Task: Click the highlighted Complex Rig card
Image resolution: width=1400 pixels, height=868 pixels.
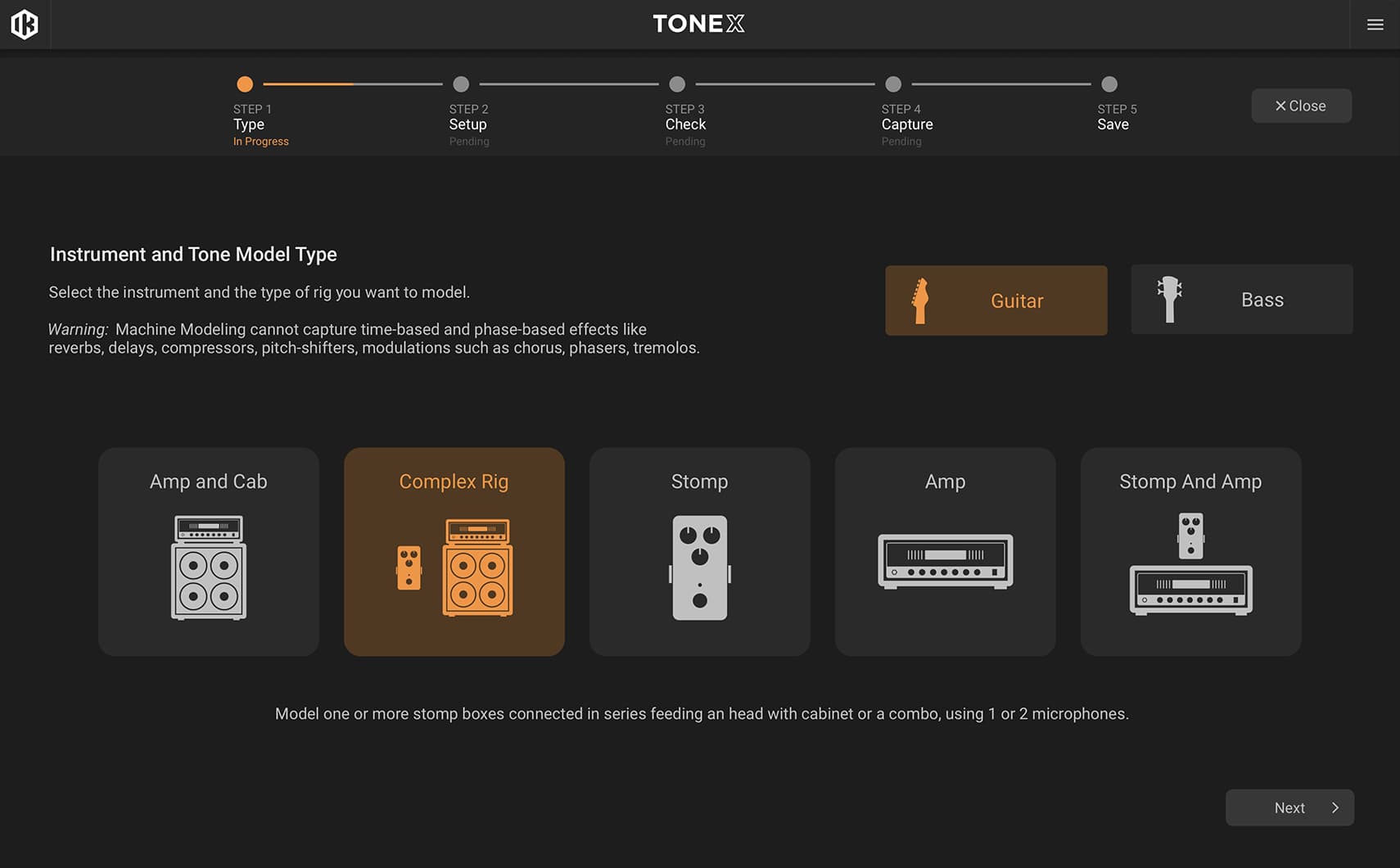Action: point(454,552)
